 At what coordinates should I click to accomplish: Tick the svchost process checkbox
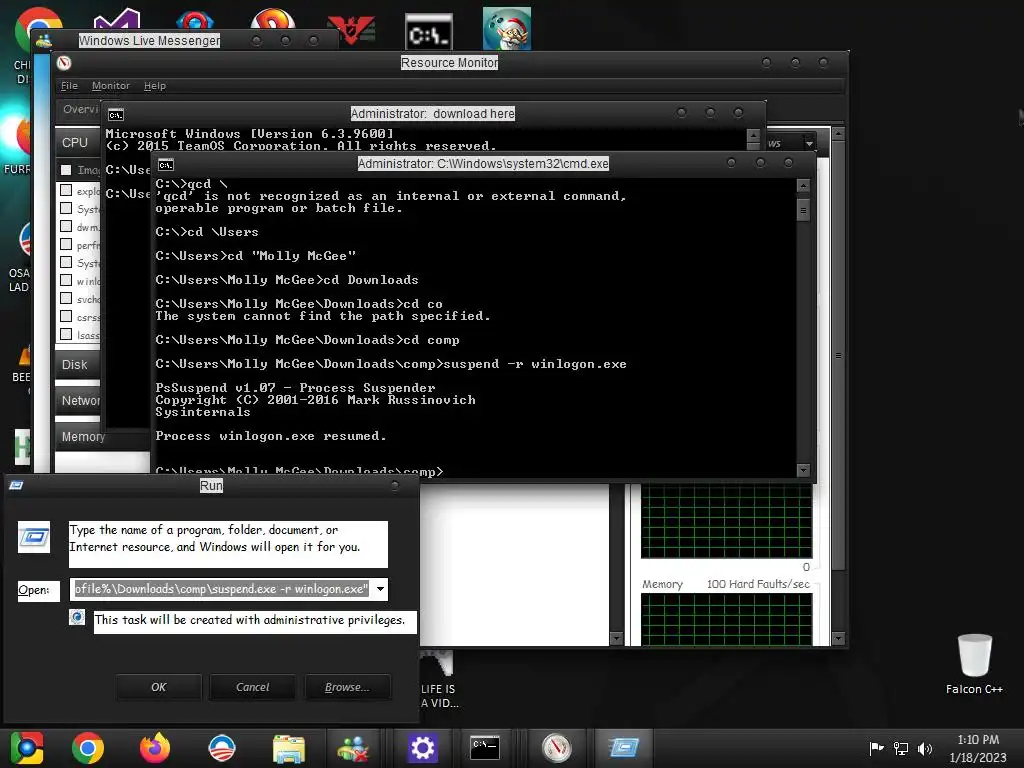(x=66, y=298)
